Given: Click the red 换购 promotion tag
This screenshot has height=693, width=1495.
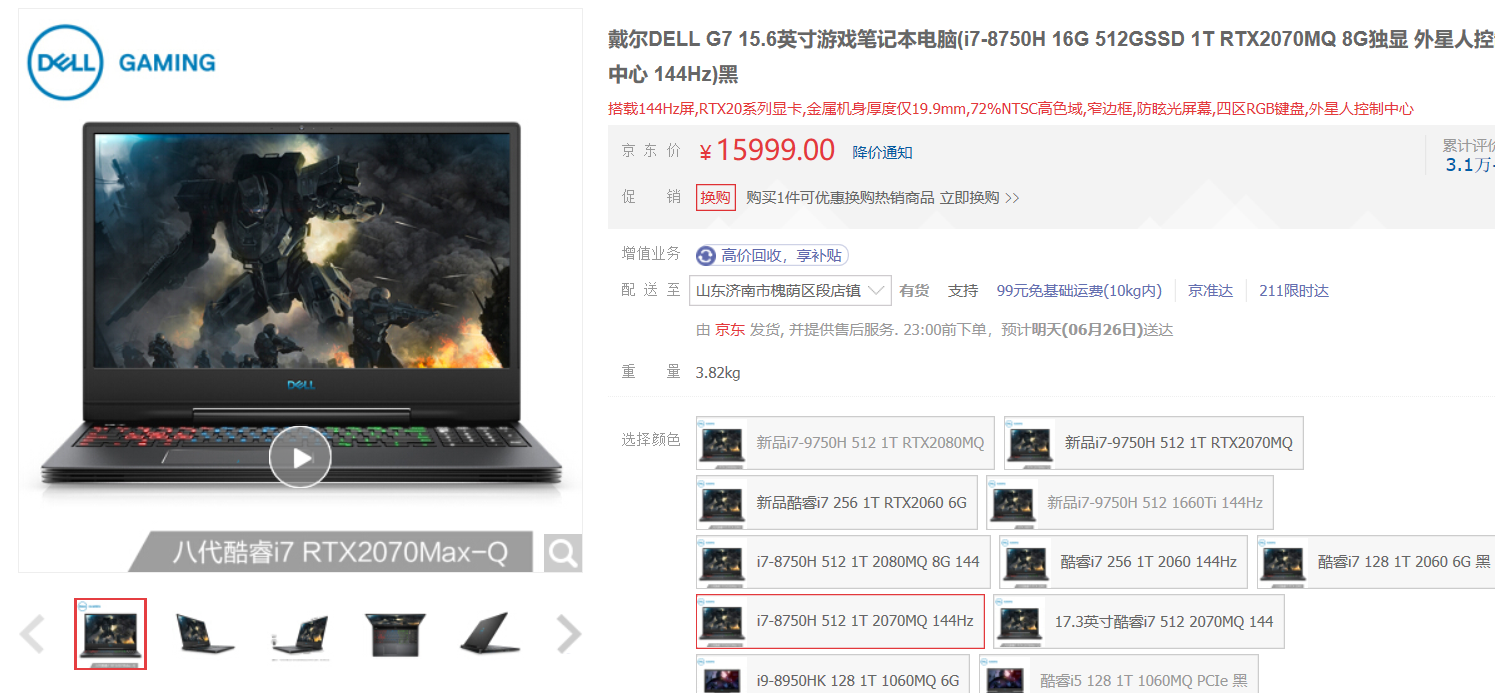Looking at the screenshot, I should [716, 198].
